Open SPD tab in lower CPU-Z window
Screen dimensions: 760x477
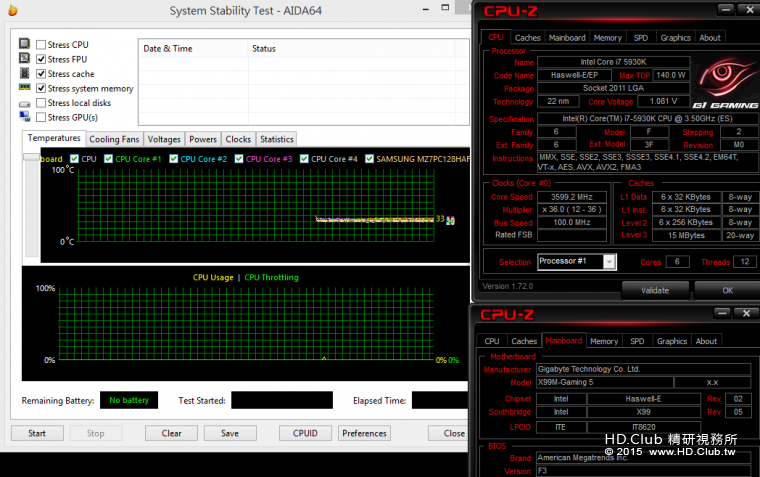pos(637,341)
